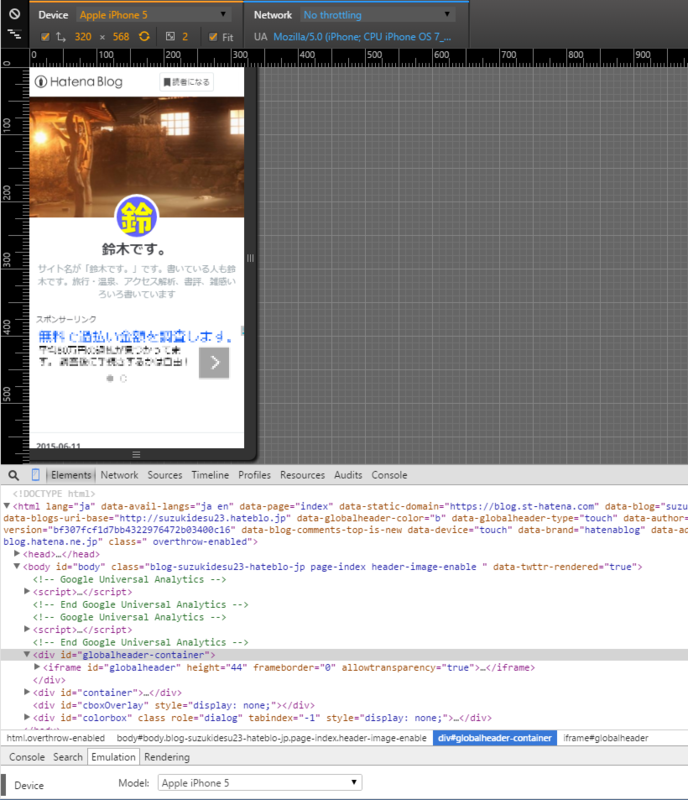Click the search magnifier icon in DevTools

point(14,476)
